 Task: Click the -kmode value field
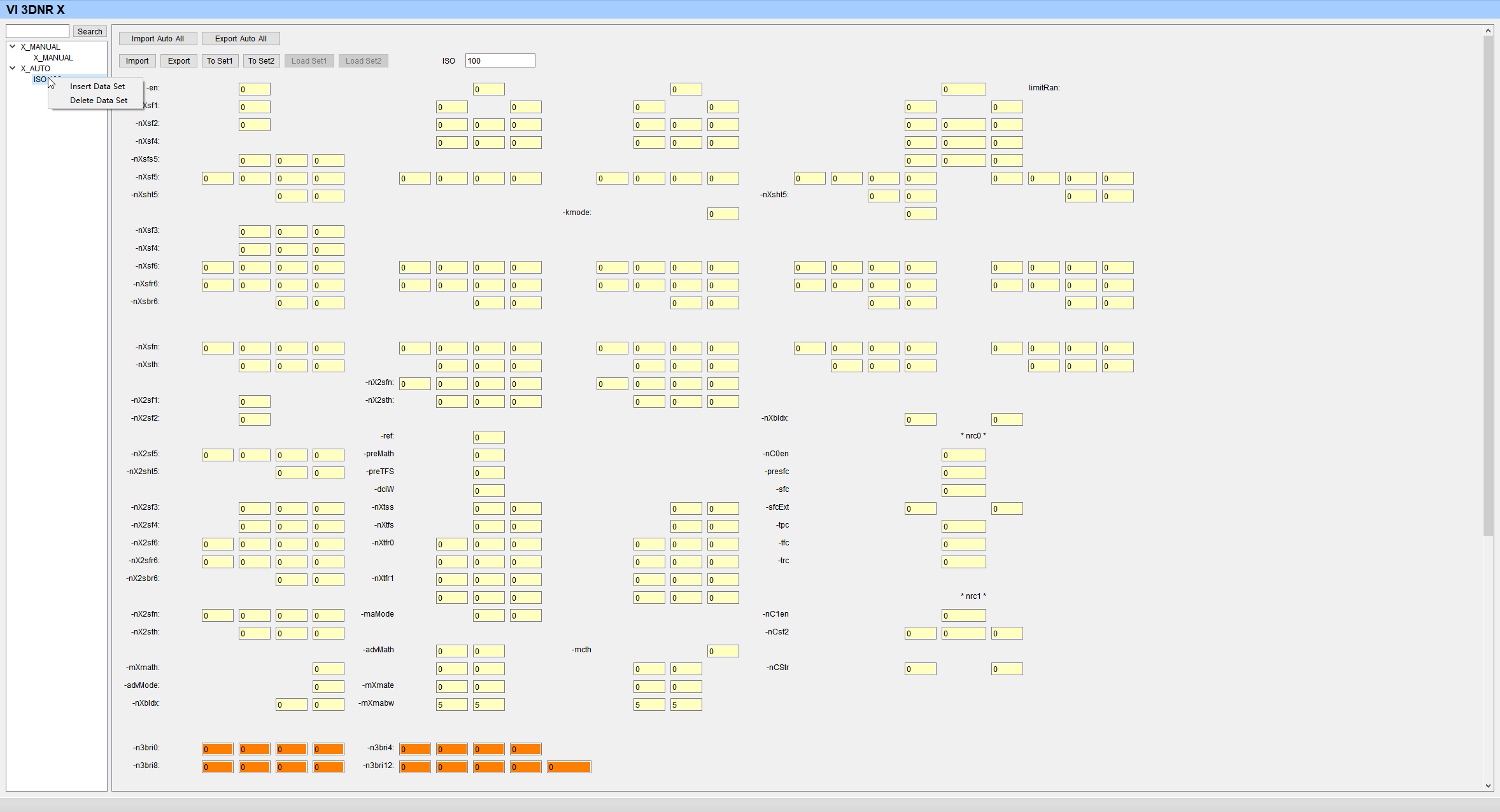[x=723, y=214]
